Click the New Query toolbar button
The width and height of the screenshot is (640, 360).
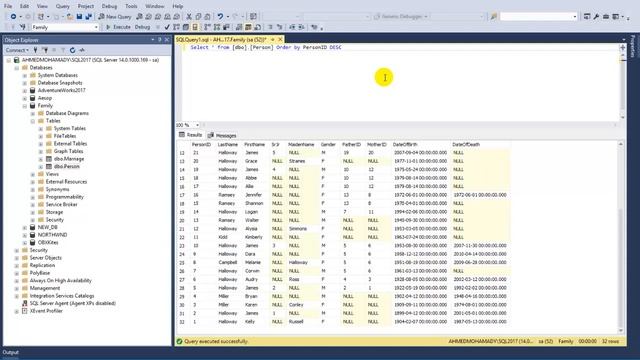115,17
